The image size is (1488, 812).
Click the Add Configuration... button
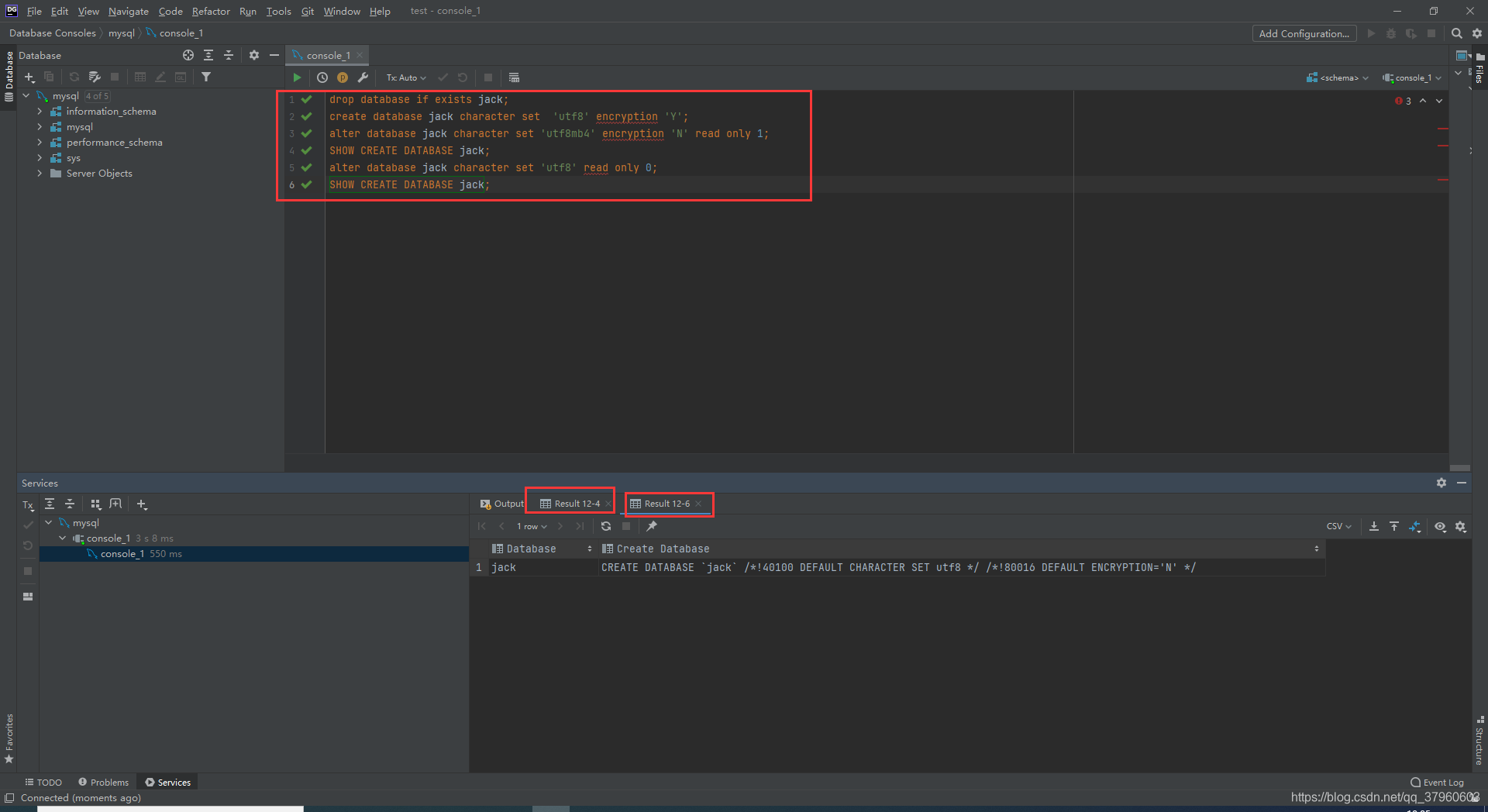1304,33
